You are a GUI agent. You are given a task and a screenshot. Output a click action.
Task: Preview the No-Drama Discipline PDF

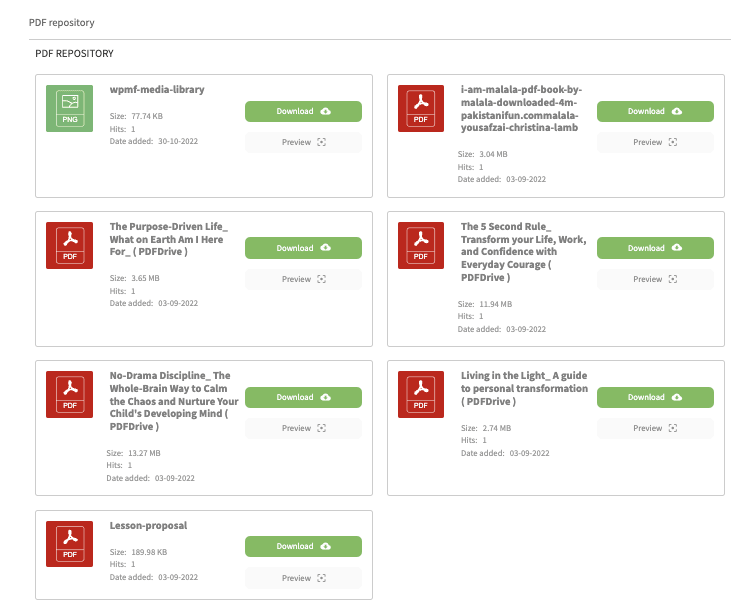303,428
